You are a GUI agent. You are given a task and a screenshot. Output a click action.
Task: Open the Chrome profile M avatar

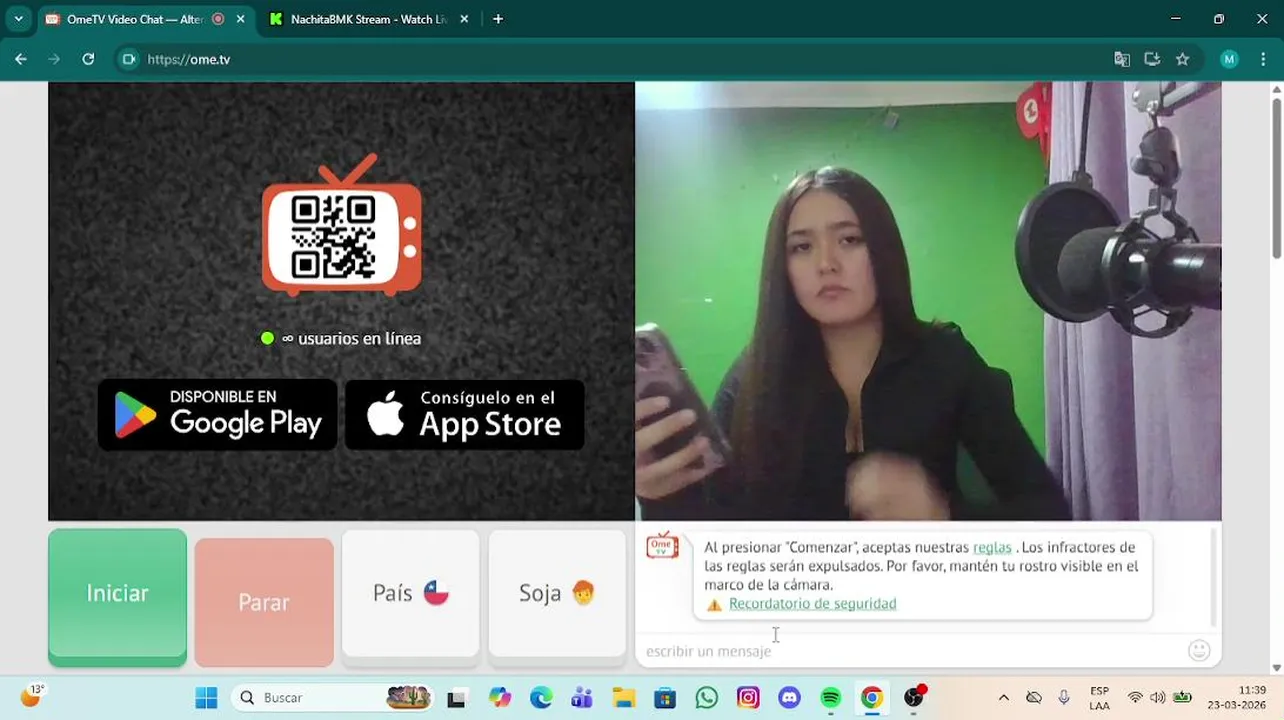(x=1229, y=59)
